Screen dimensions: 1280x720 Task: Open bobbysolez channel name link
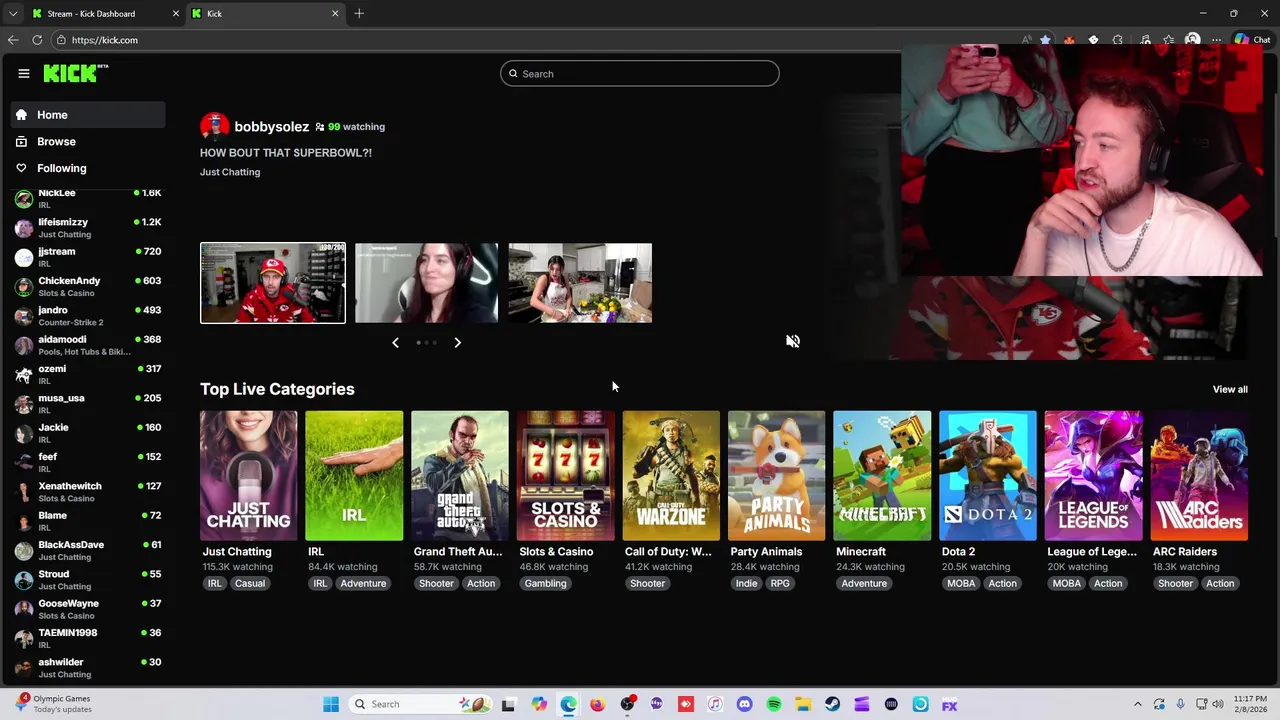pyautogui.click(x=271, y=127)
